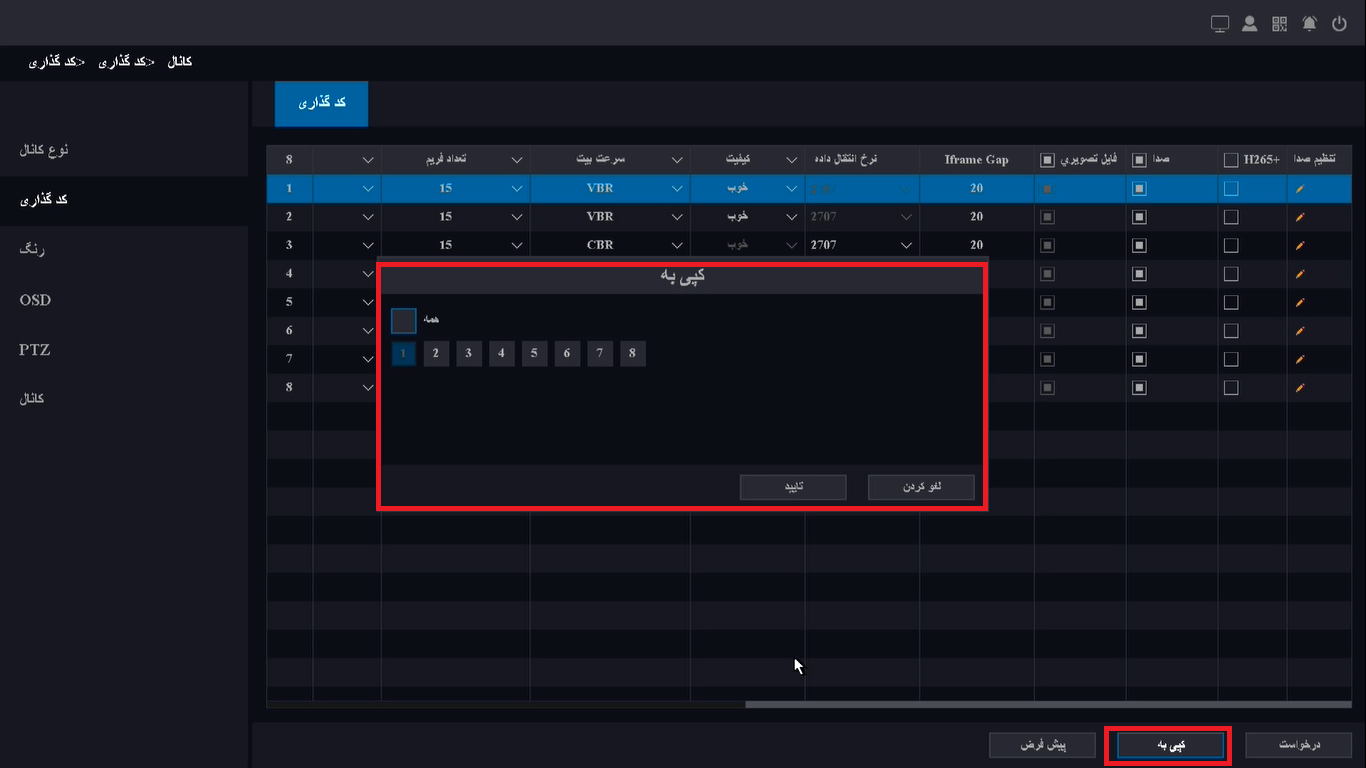
Task: Click the pencil edit icon for channel 7
Action: click(1300, 359)
